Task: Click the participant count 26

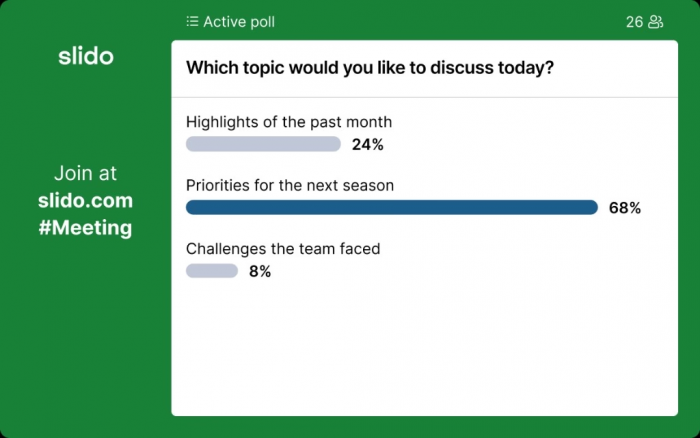Action: click(634, 21)
